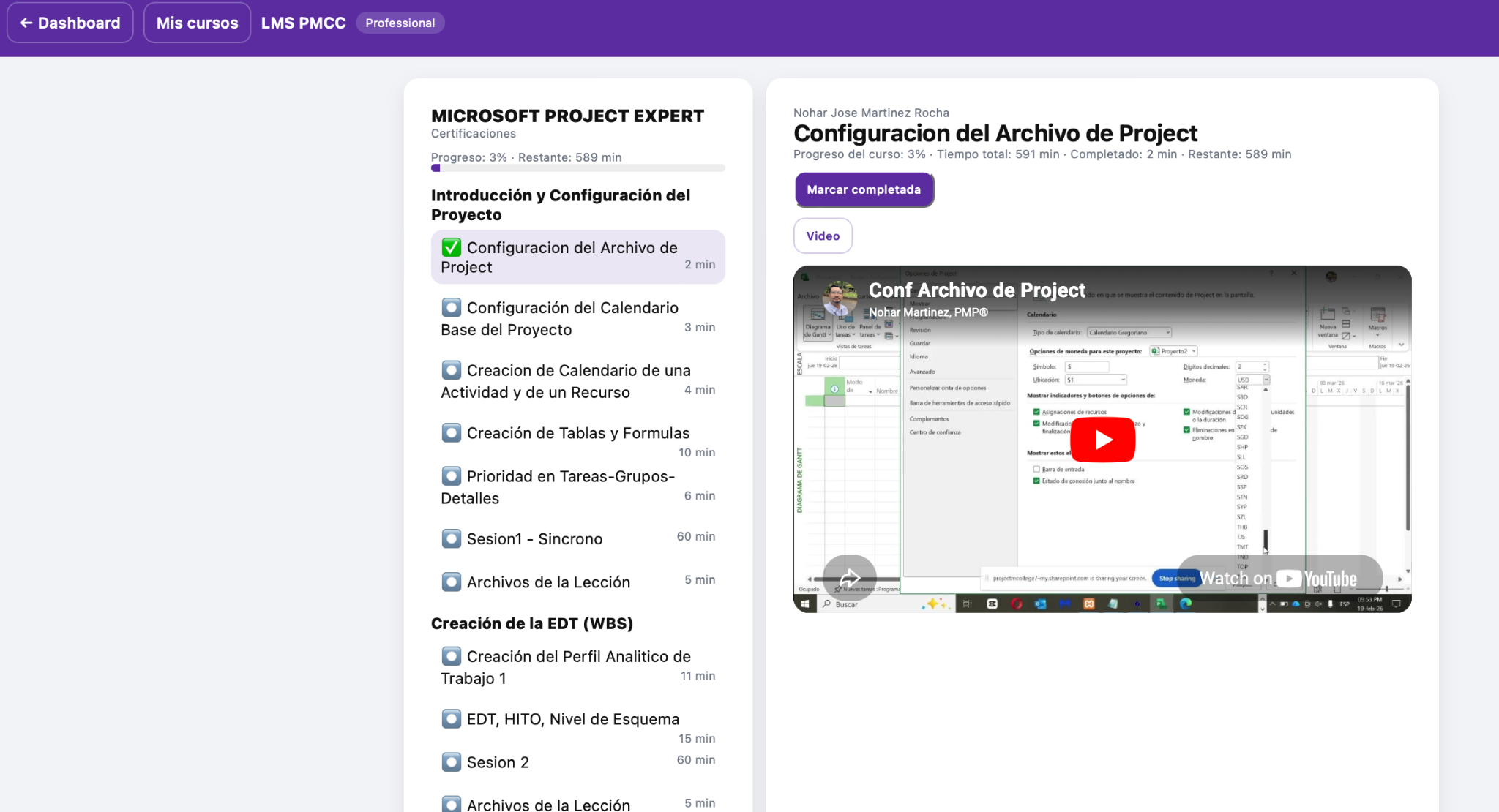Click status icon for Sesion 2

452,763
